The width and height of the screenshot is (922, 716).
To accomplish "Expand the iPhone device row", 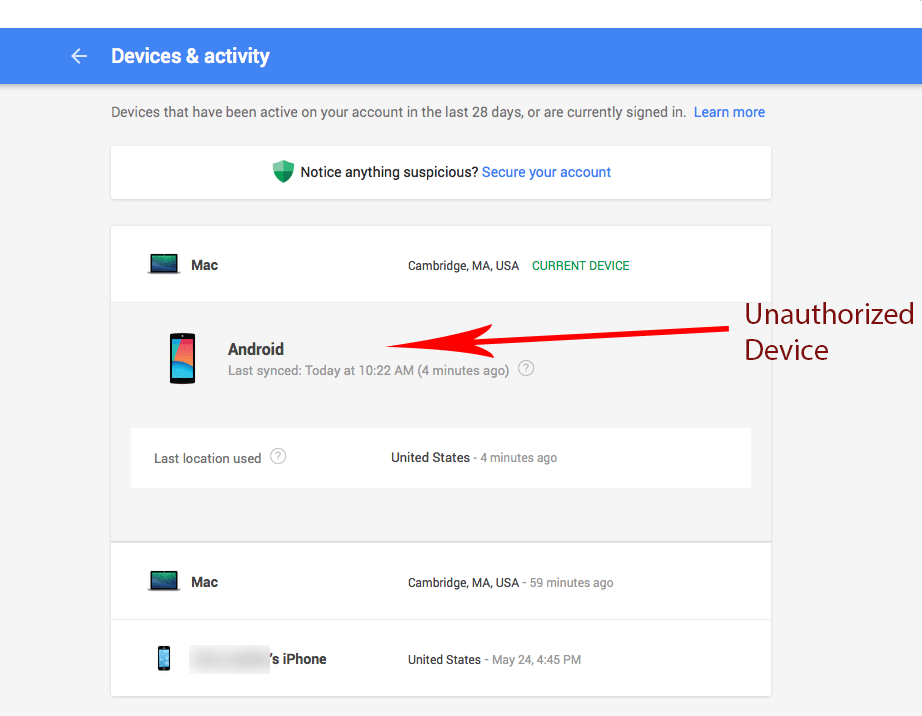I will 440,658.
